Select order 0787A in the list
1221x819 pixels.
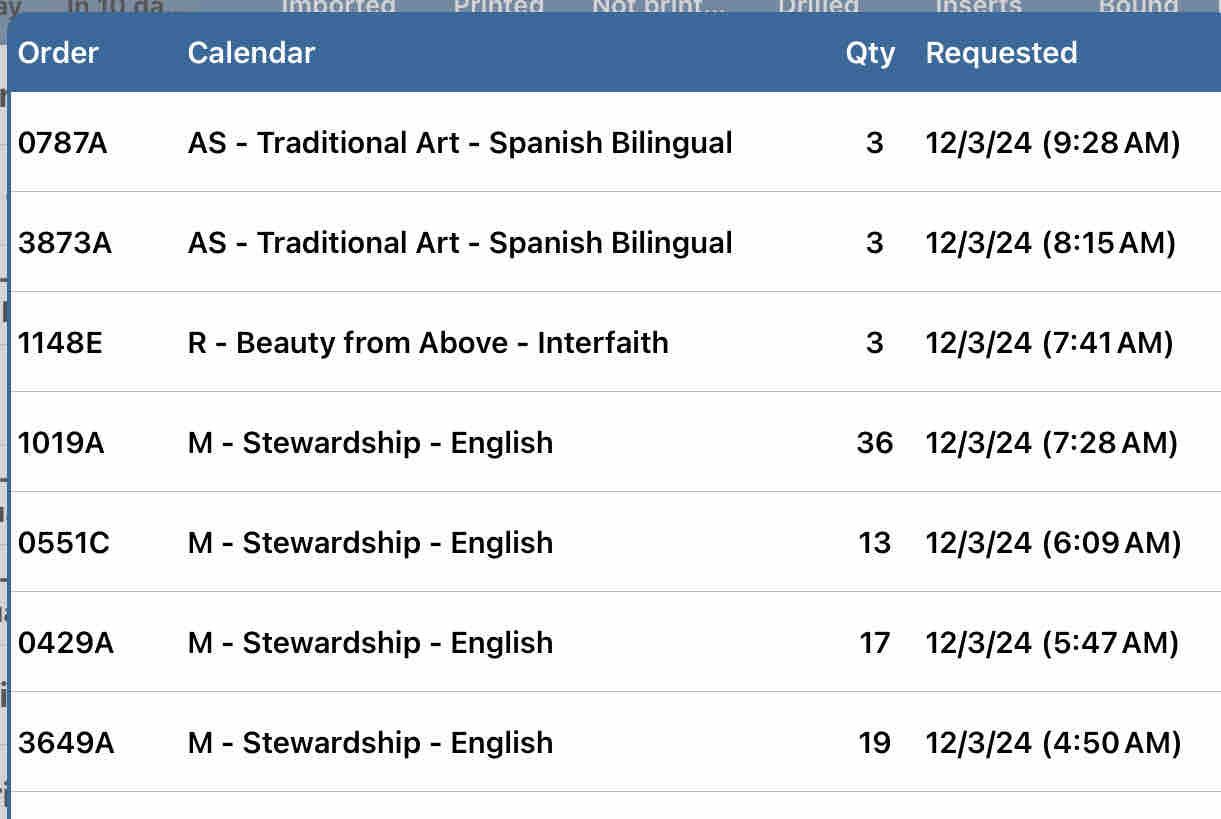click(62, 143)
